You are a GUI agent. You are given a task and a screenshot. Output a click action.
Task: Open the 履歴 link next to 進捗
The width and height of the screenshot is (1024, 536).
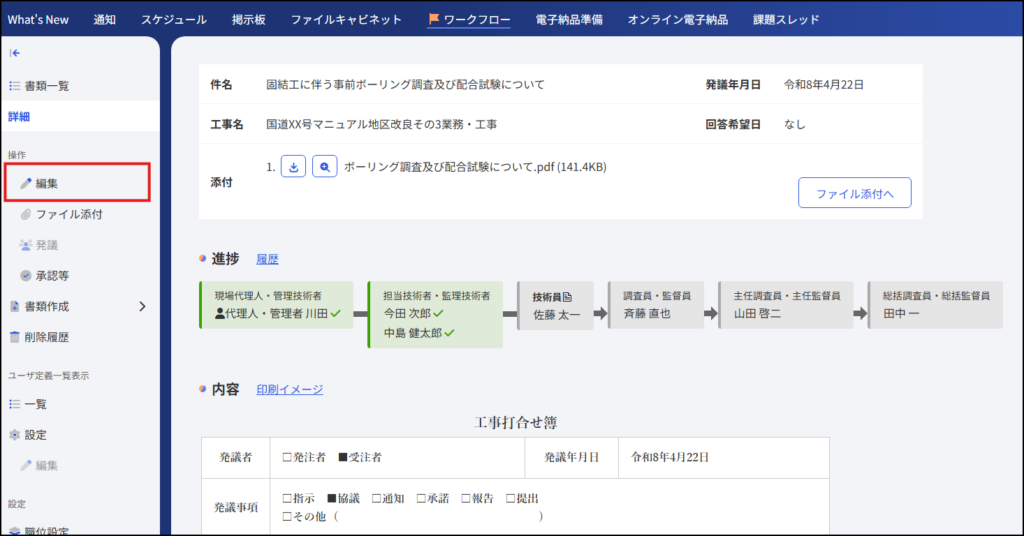[267, 259]
